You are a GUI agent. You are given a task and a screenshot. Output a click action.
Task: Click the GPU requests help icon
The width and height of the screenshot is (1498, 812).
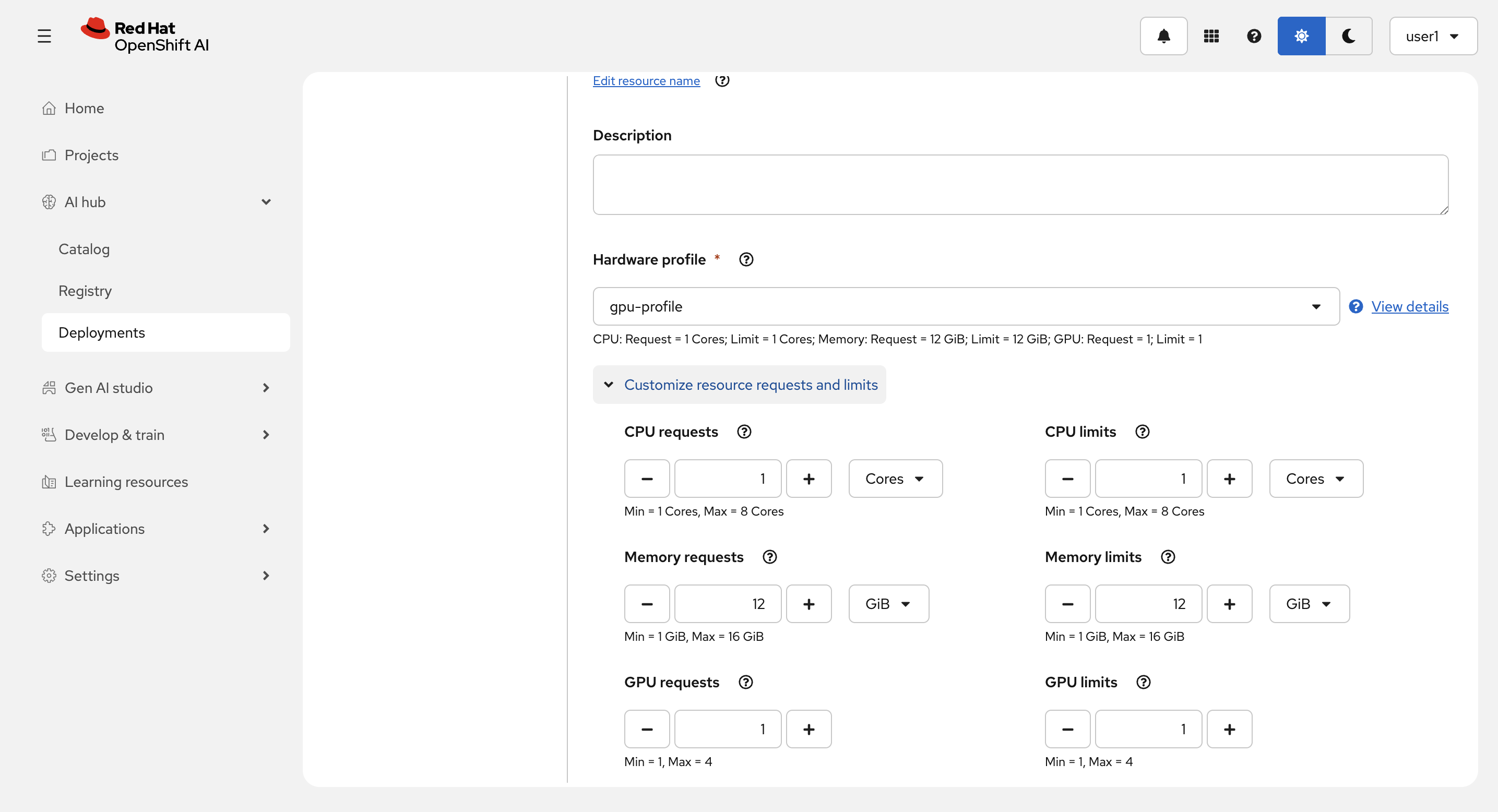[x=745, y=682]
